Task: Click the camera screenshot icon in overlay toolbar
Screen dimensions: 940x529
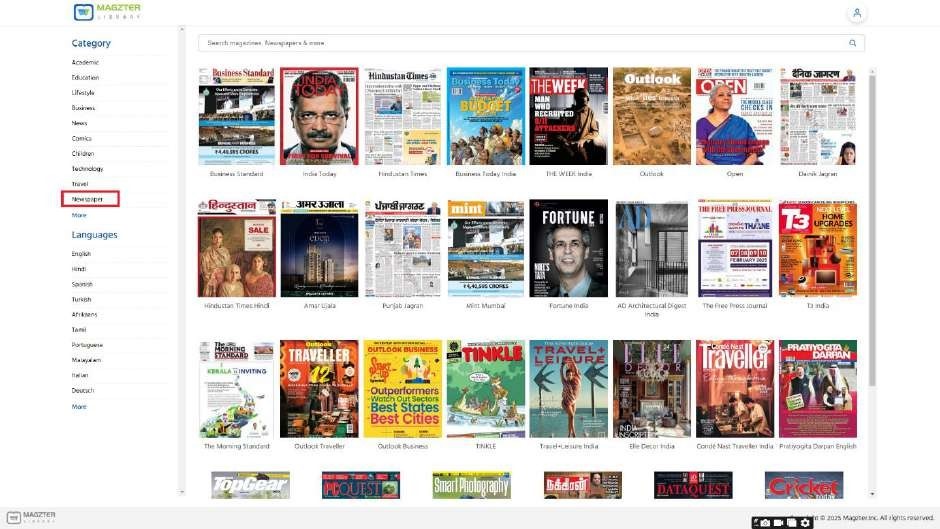Action: pyautogui.click(x=764, y=522)
